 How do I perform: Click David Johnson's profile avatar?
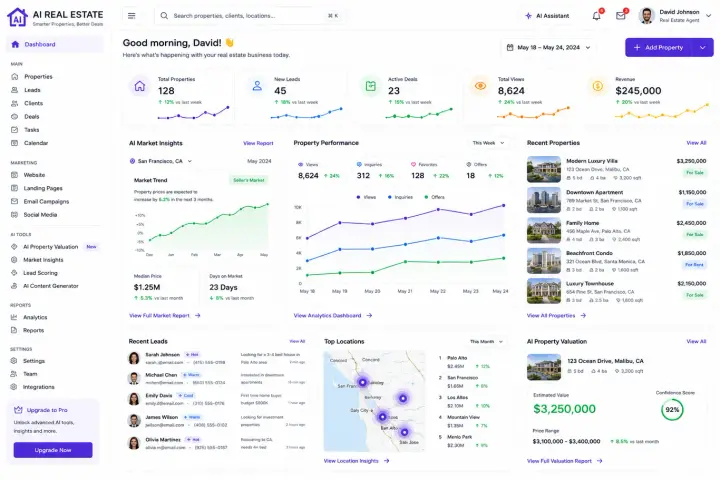[647, 16]
